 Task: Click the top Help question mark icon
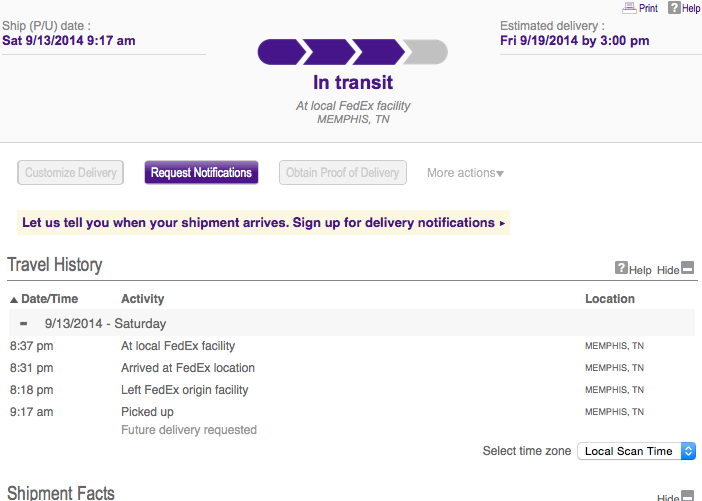tap(674, 7)
